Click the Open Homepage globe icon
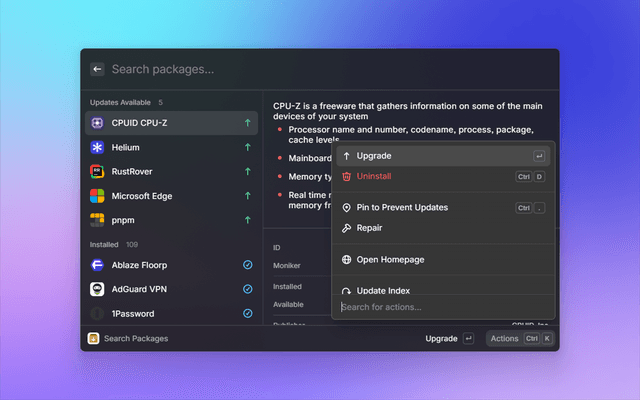 [x=346, y=260]
